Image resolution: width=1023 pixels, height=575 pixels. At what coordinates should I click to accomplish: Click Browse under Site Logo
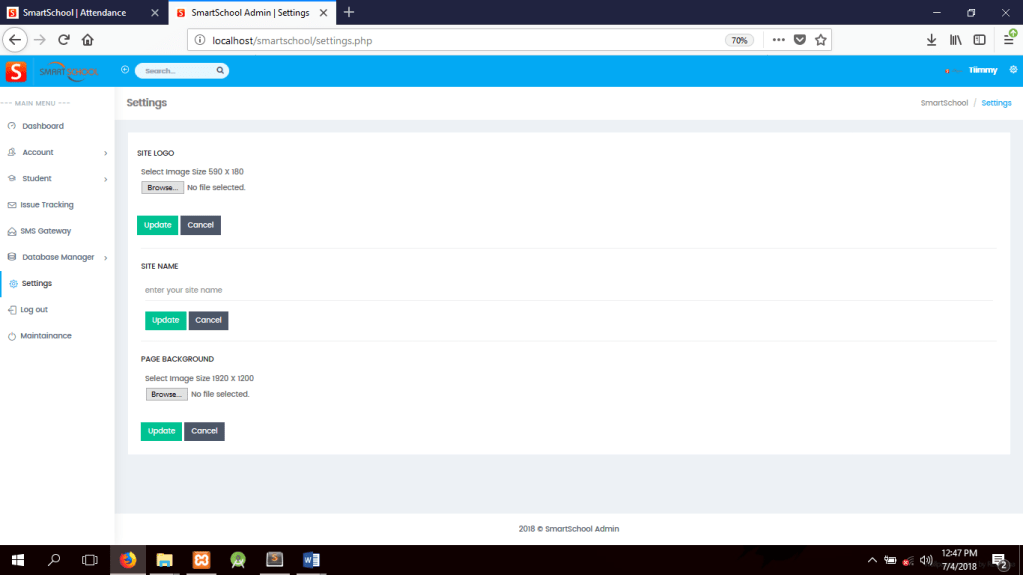coord(161,187)
